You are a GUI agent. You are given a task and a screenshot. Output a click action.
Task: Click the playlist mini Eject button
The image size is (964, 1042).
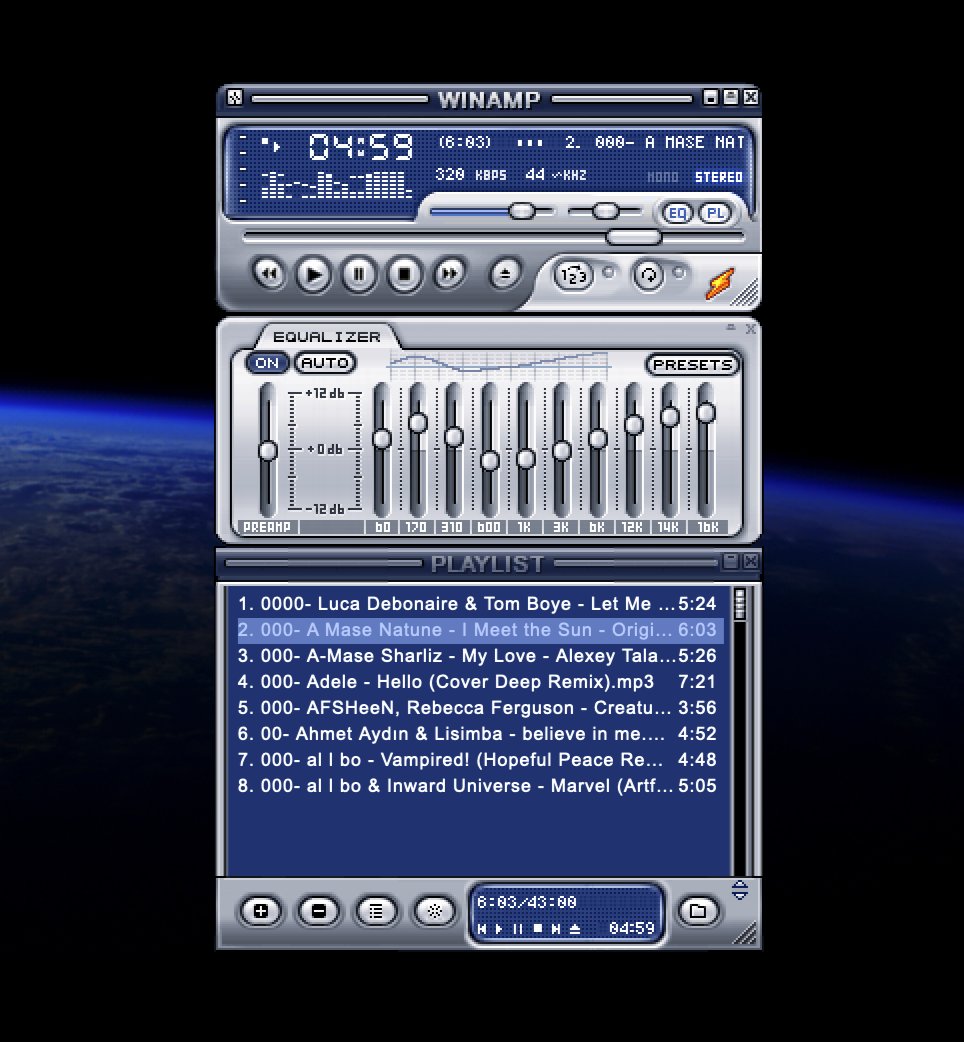click(575, 929)
